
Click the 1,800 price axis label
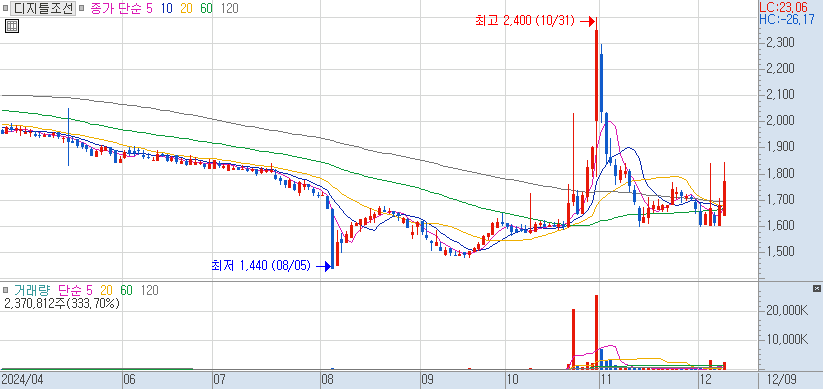(x=779, y=173)
